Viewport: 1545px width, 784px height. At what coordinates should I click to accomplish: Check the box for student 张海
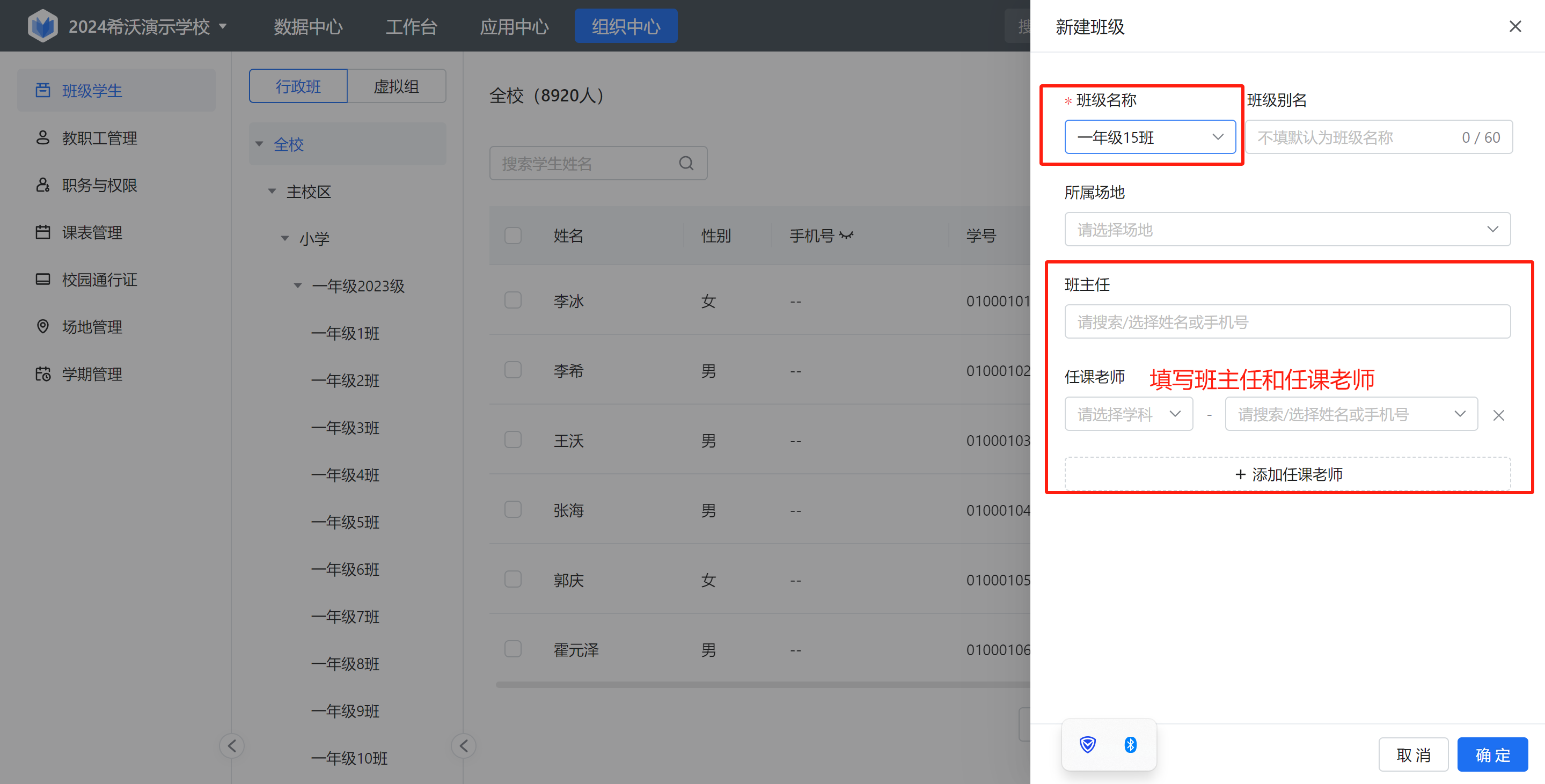(513, 510)
